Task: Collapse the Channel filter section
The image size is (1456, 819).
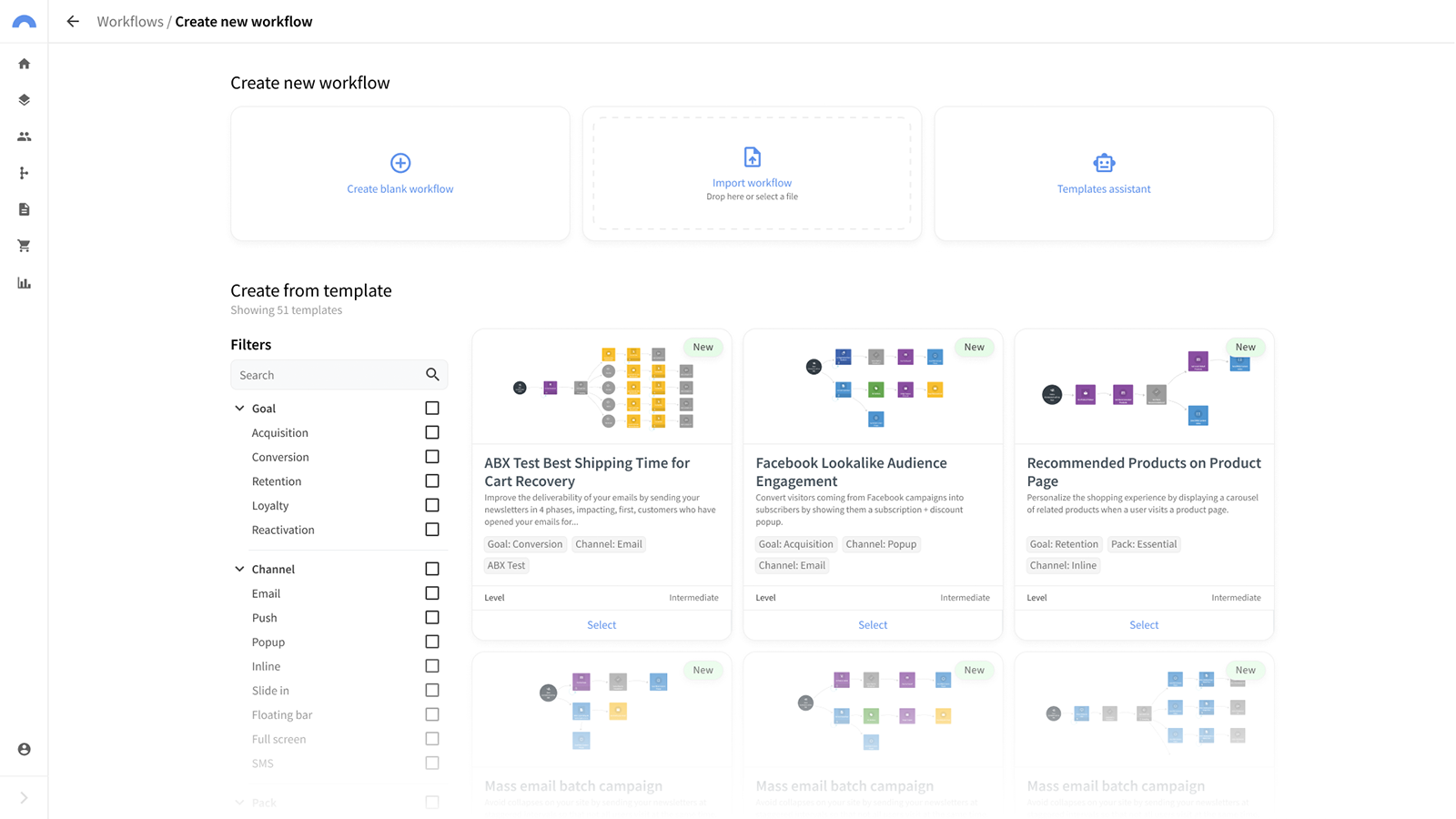Action: (x=239, y=569)
